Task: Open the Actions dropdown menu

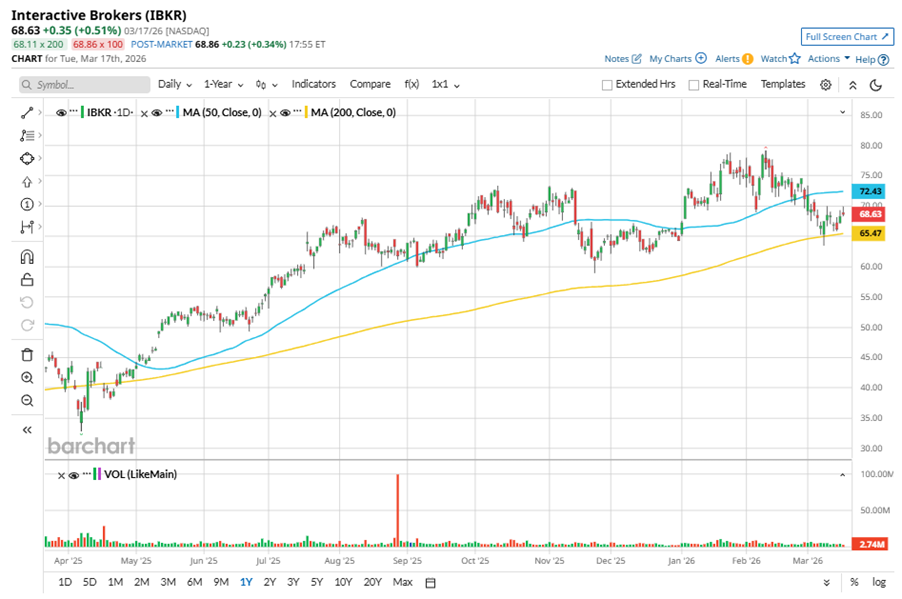Action: coord(829,59)
